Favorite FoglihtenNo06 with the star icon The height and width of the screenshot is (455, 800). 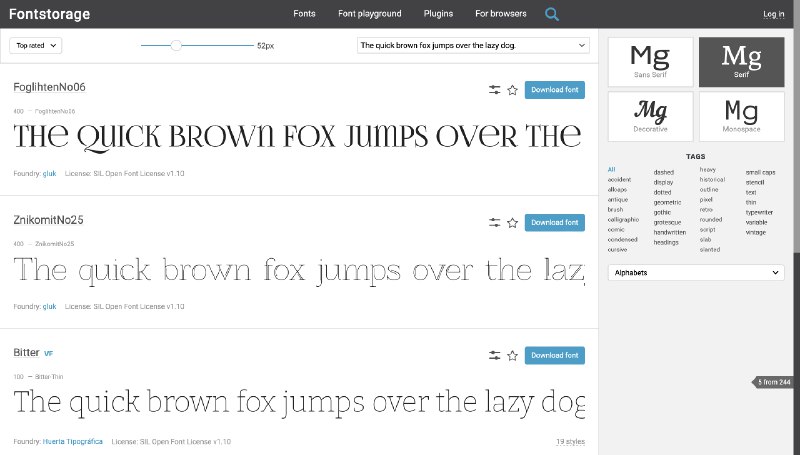[x=512, y=90]
